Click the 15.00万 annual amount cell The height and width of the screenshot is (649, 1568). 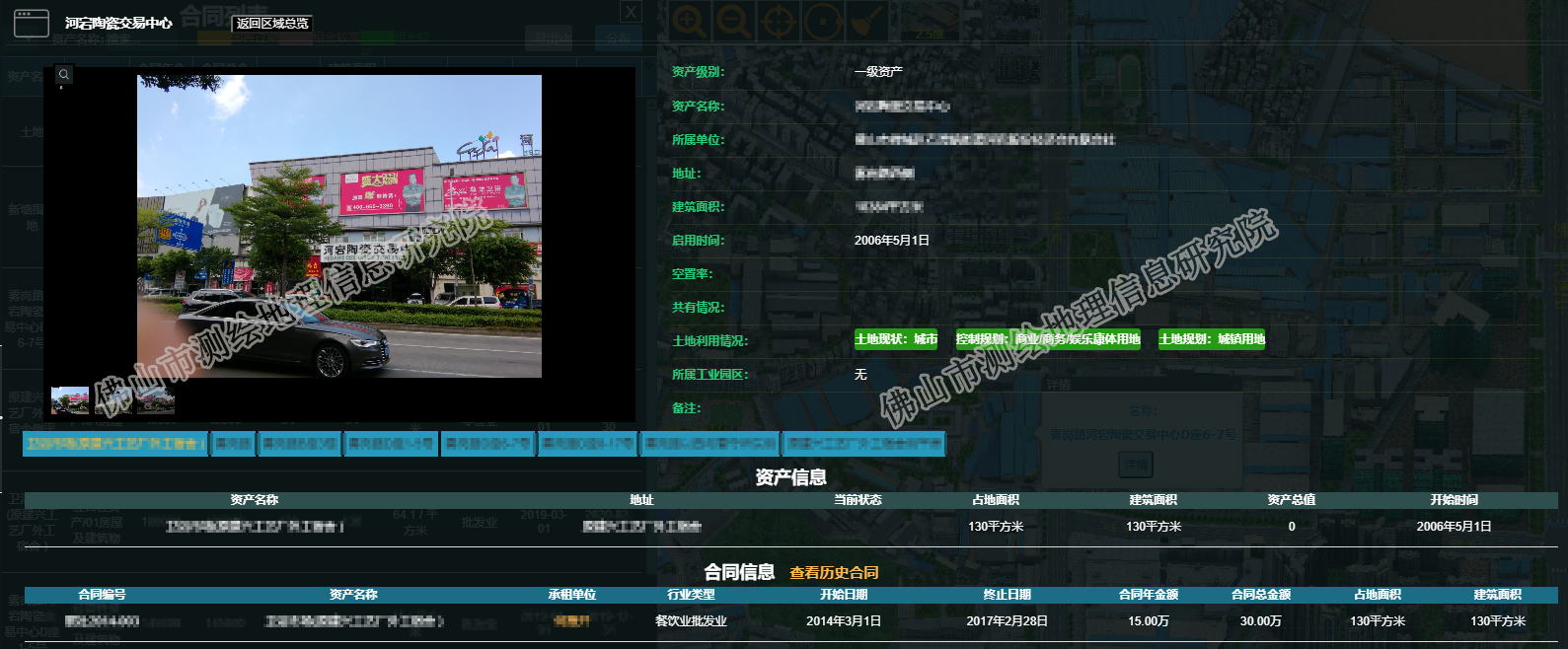point(1149,621)
